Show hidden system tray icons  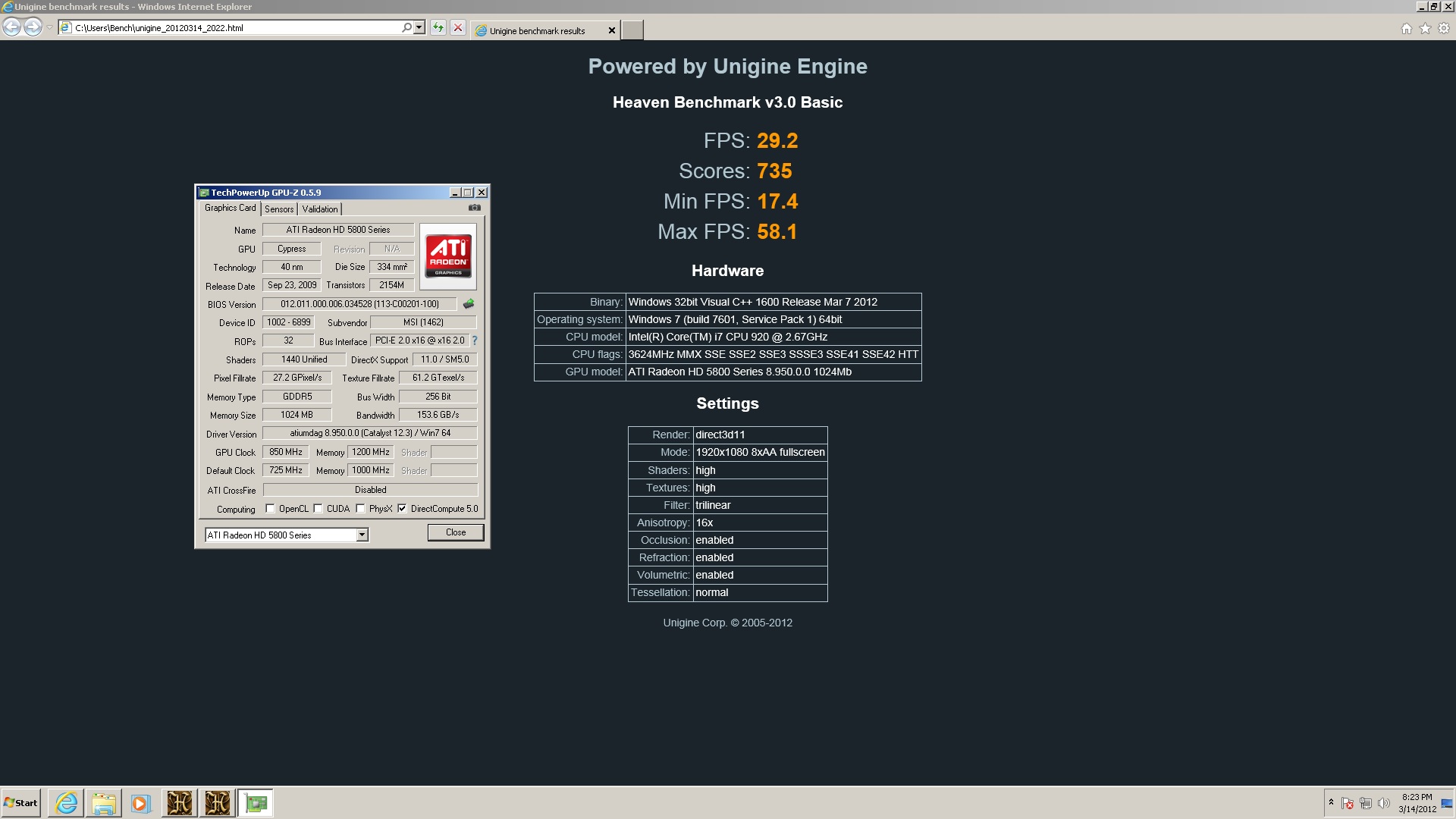(1331, 802)
